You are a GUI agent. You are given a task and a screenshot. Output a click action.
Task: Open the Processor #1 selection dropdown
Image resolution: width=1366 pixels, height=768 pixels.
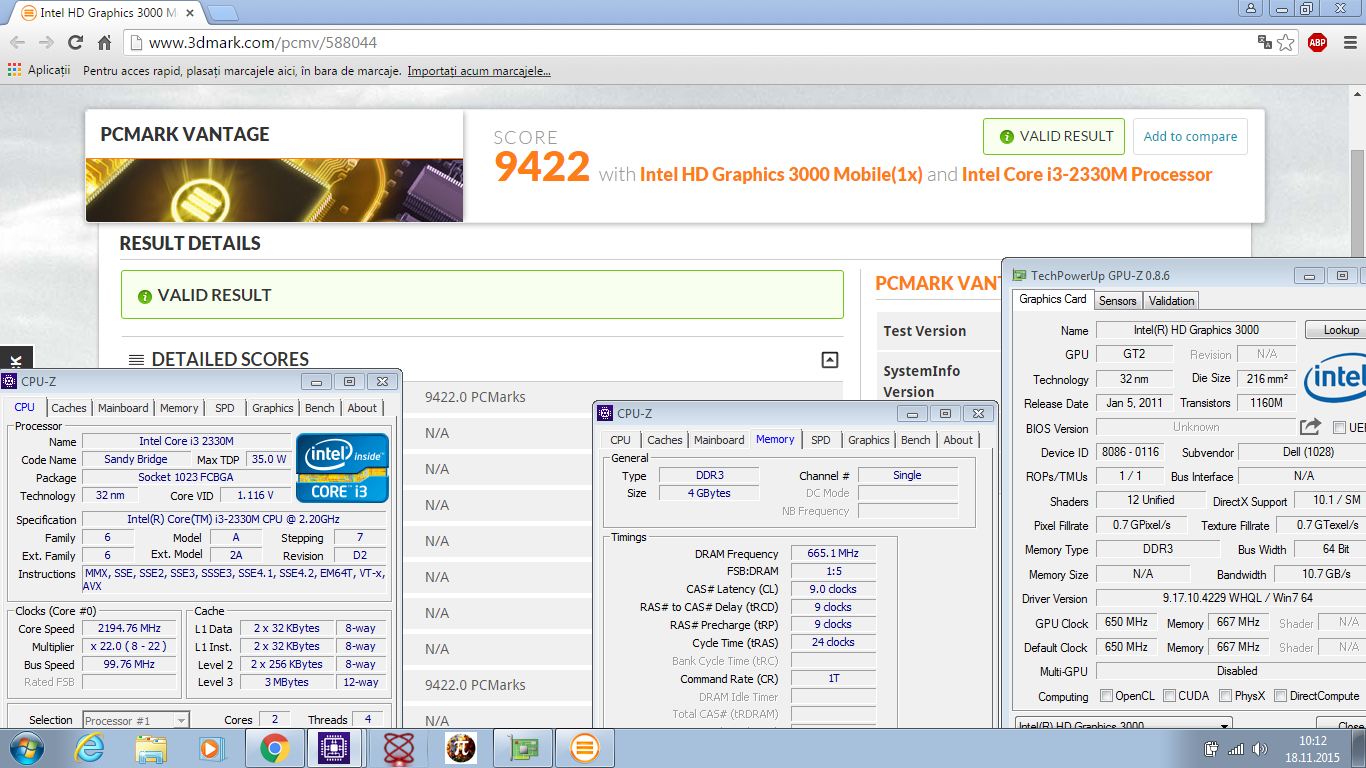tap(135, 720)
